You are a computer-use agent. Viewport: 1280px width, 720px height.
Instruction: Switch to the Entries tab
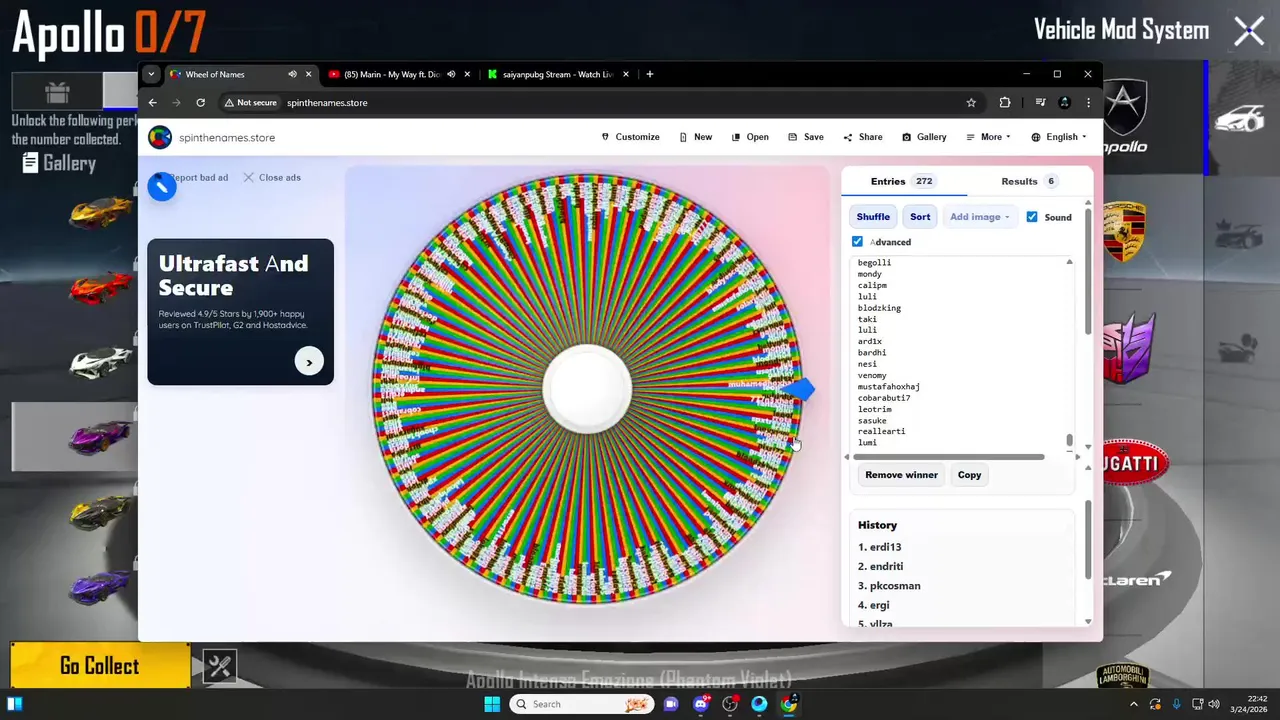pyautogui.click(x=903, y=181)
